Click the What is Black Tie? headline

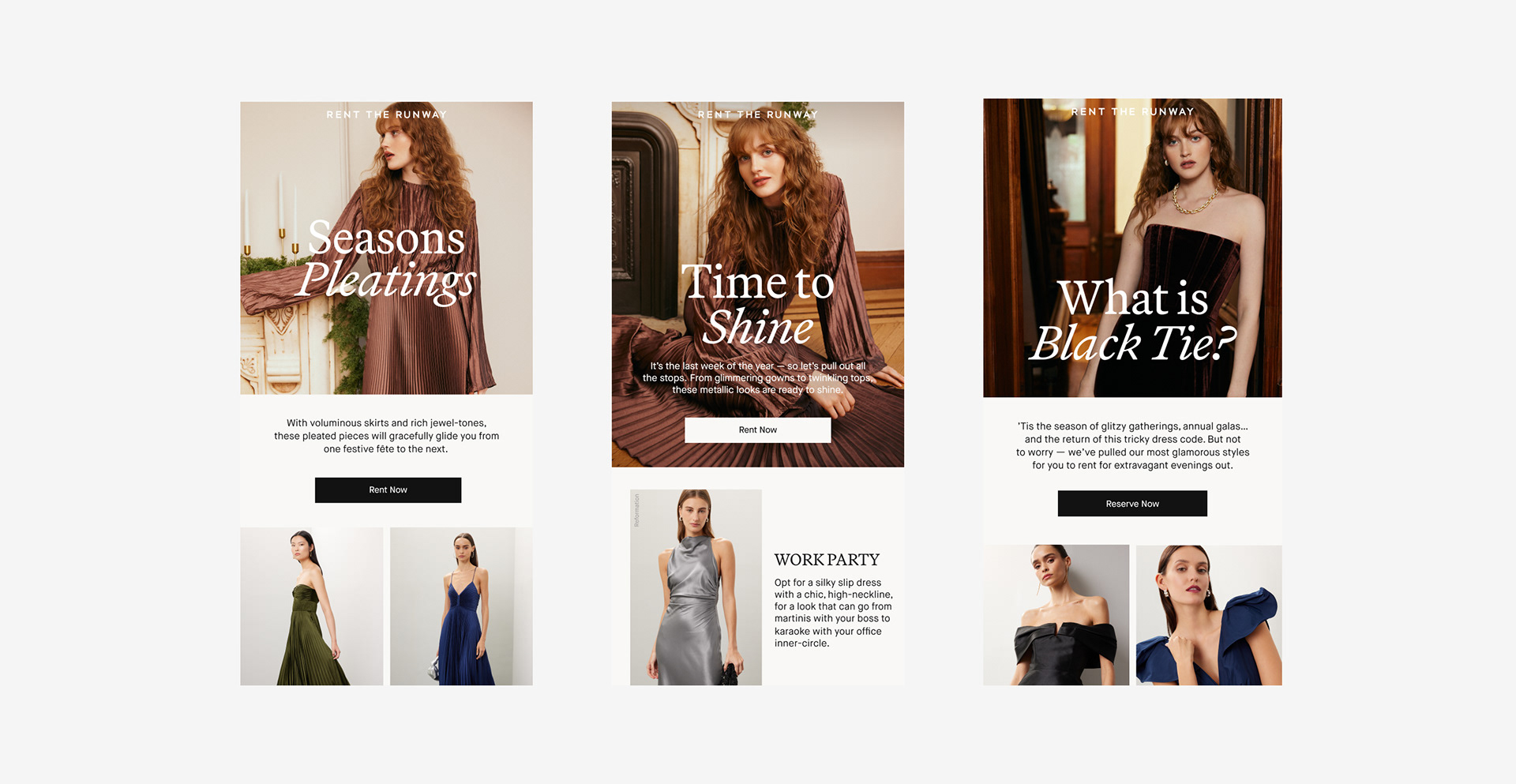pyautogui.click(x=1132, y=320)
